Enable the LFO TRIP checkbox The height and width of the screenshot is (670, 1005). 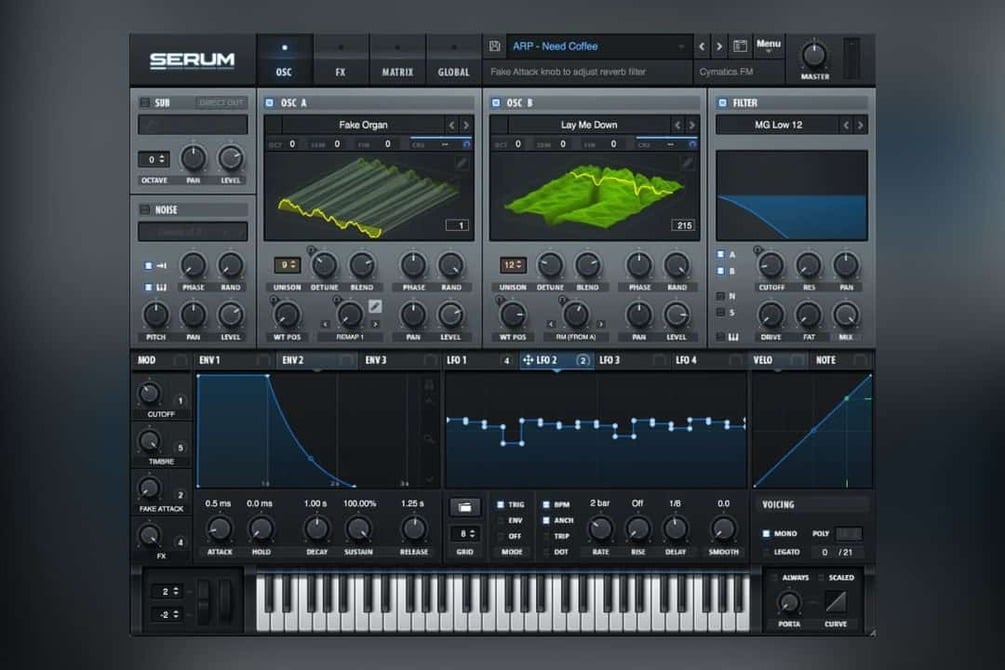pyautogui.click(x=546, y=536)
